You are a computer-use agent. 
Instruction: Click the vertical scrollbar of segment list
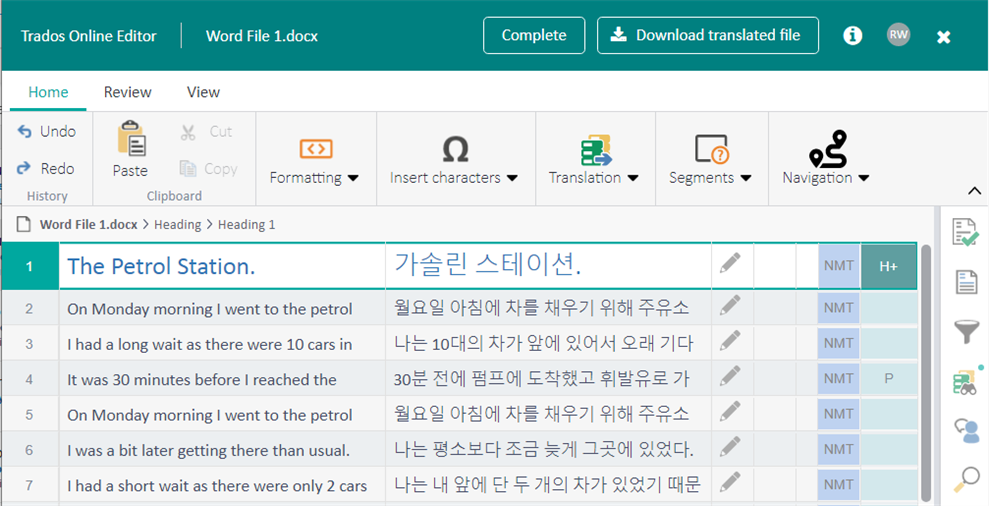(926, 372)
